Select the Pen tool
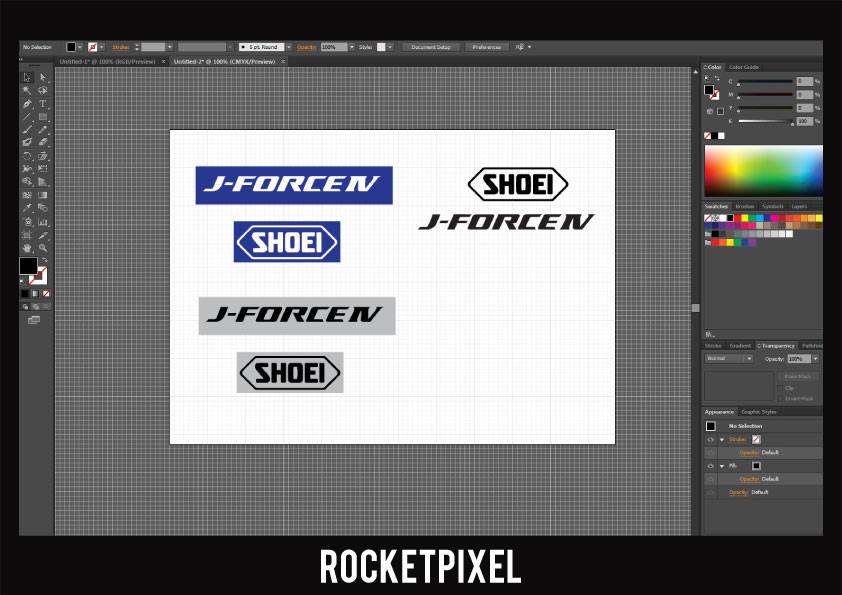The image size is (842, 595). 27,104
